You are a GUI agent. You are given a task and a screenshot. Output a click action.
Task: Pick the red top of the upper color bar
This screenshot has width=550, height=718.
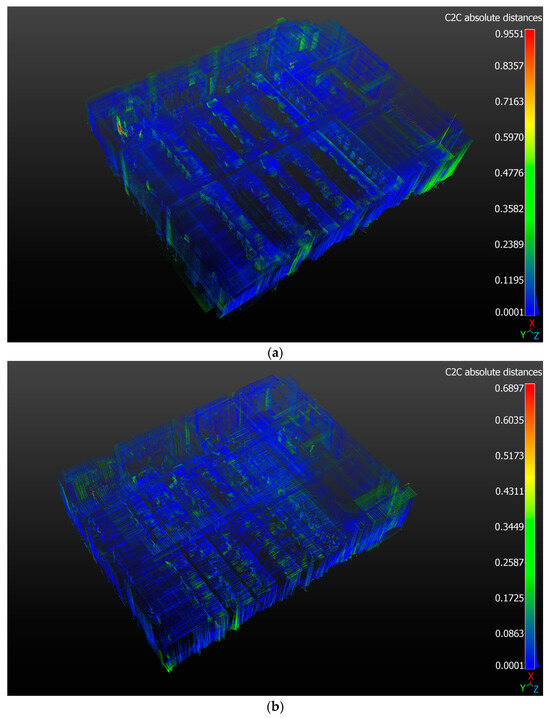pyautogui.click(x=530, y=37)
